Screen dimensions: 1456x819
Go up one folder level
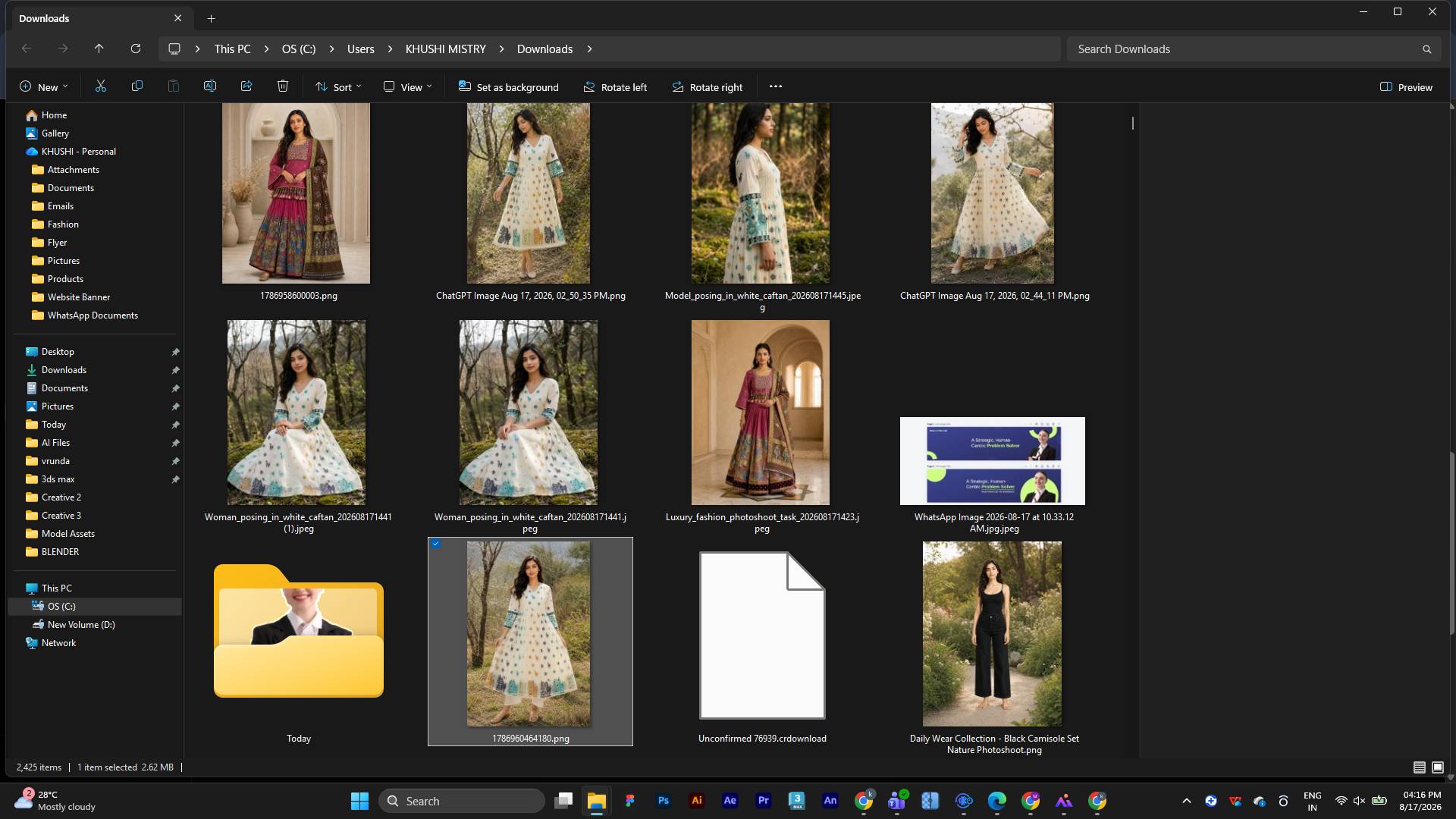pyautogui.click(x=99, y=49)
